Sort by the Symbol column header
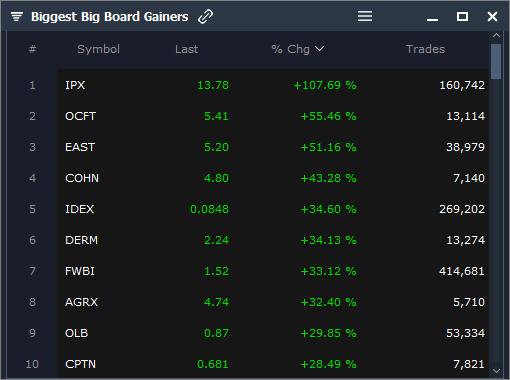Screen dimensions: 510x380 (x=98, y=49)
